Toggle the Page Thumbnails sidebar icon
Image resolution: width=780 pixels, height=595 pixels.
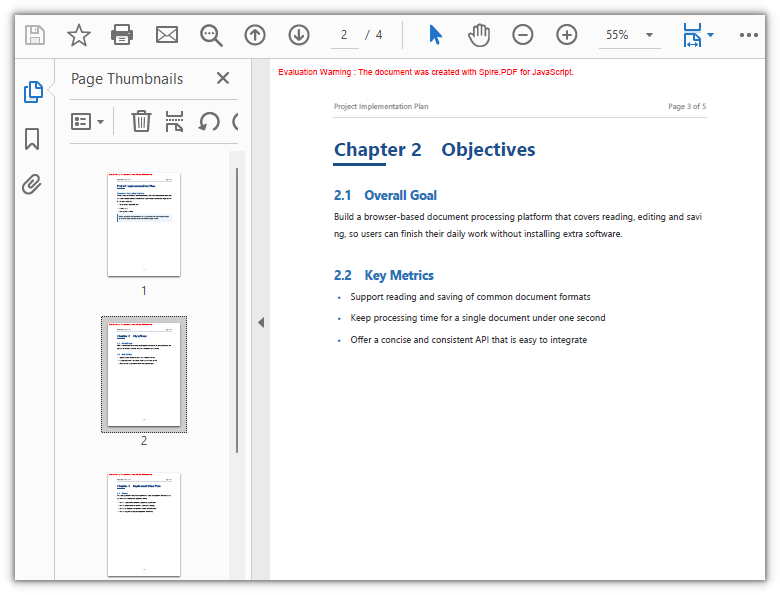click(33, 92)
